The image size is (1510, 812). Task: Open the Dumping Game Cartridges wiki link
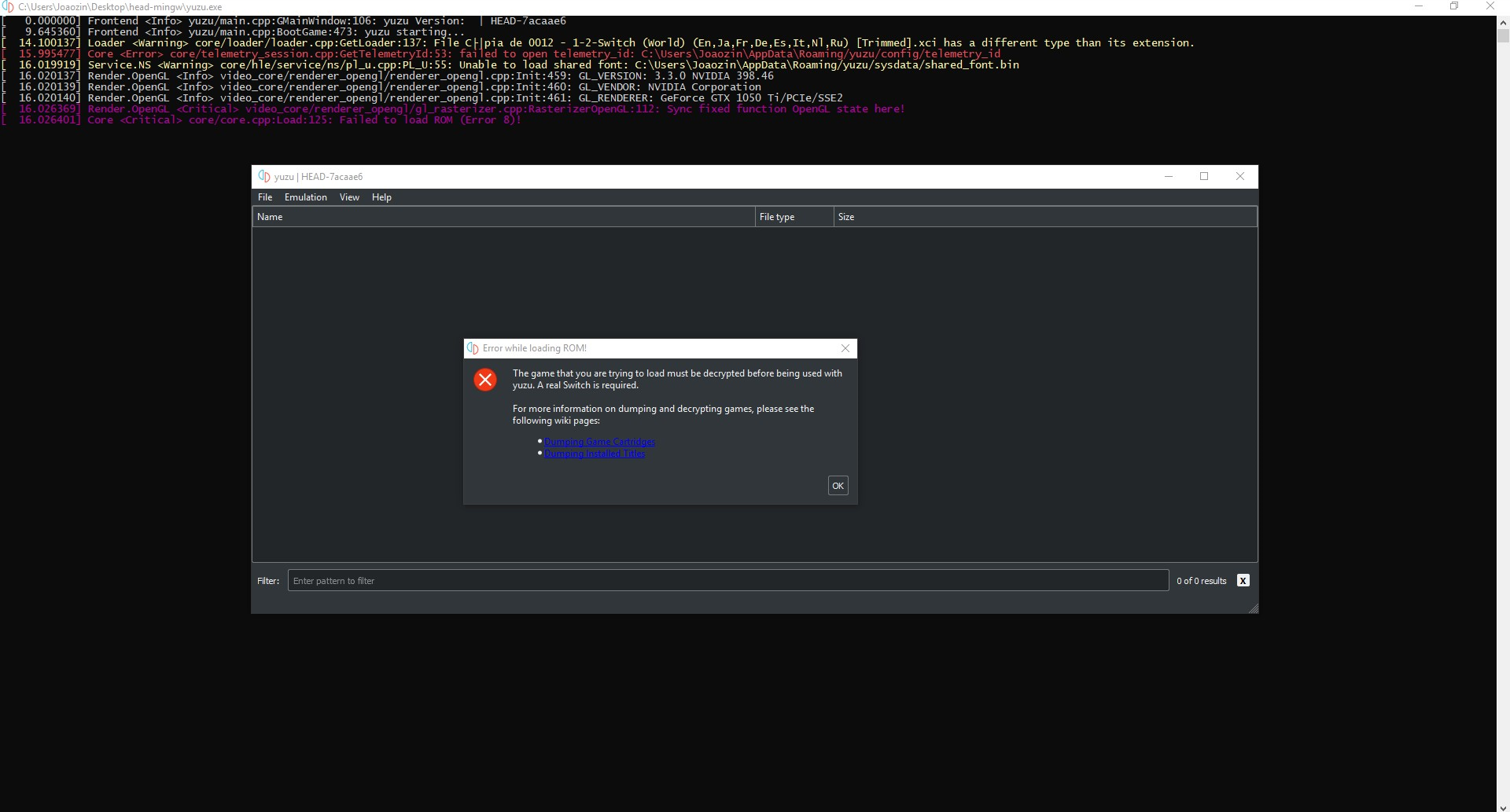pyautogui.click(x=599, y=442)
